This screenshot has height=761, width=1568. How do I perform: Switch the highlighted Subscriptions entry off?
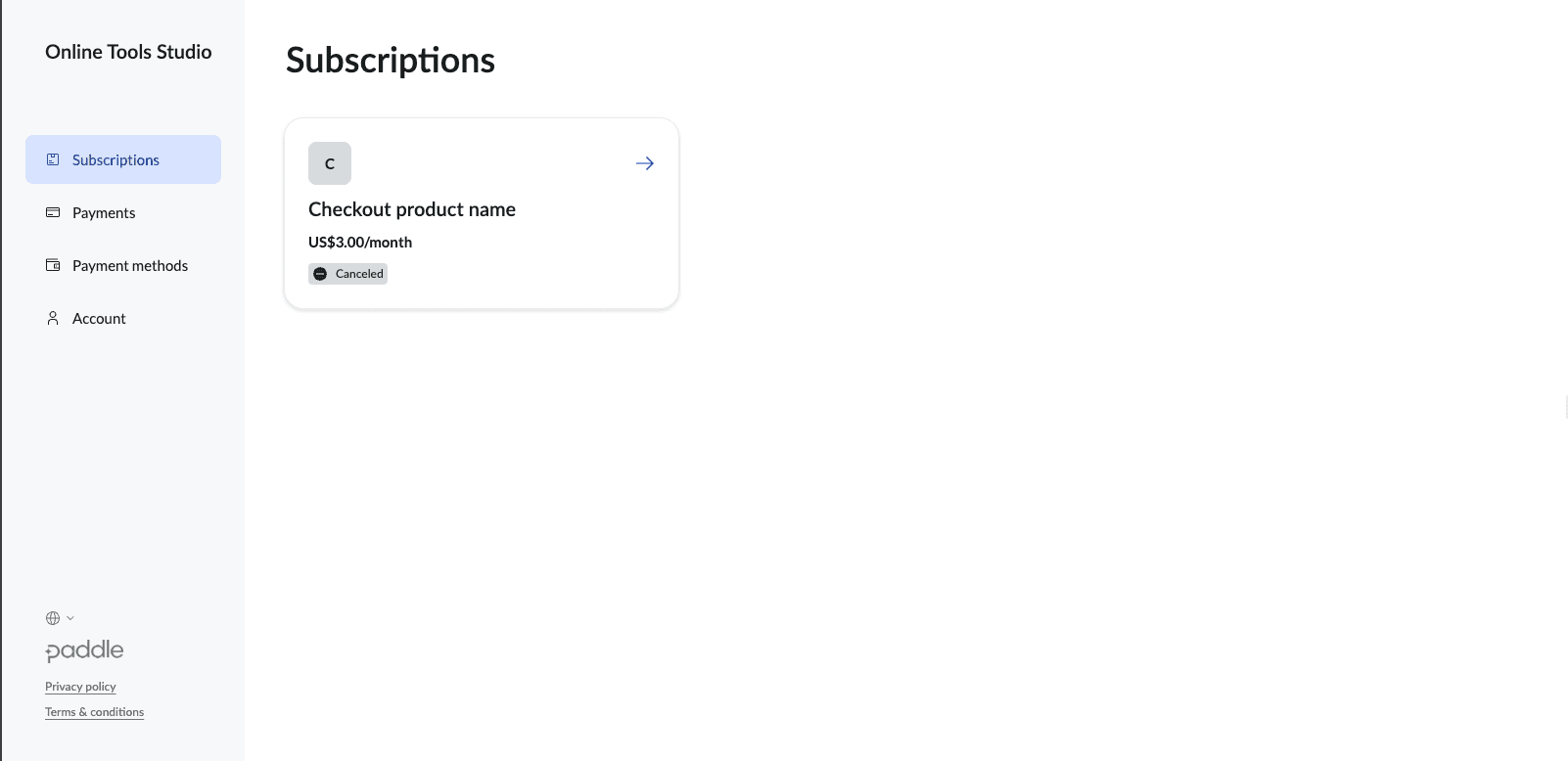pos(115,158)
